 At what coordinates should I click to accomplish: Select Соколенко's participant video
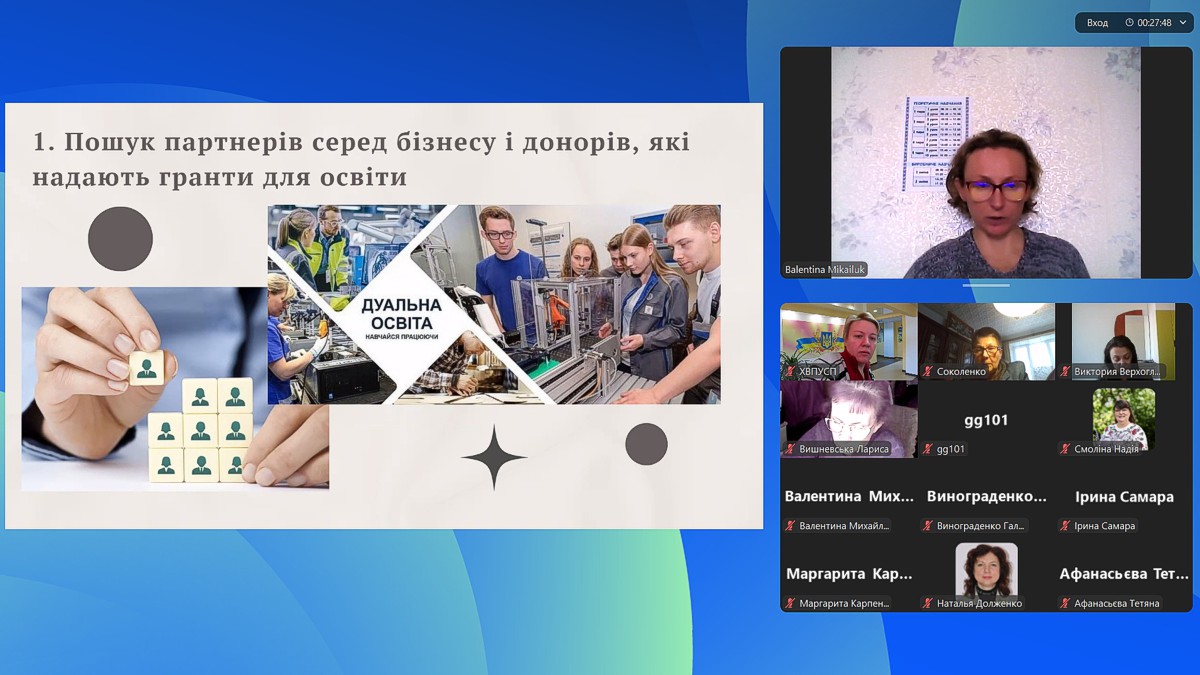pyautogui.click(x=986, y=341)
